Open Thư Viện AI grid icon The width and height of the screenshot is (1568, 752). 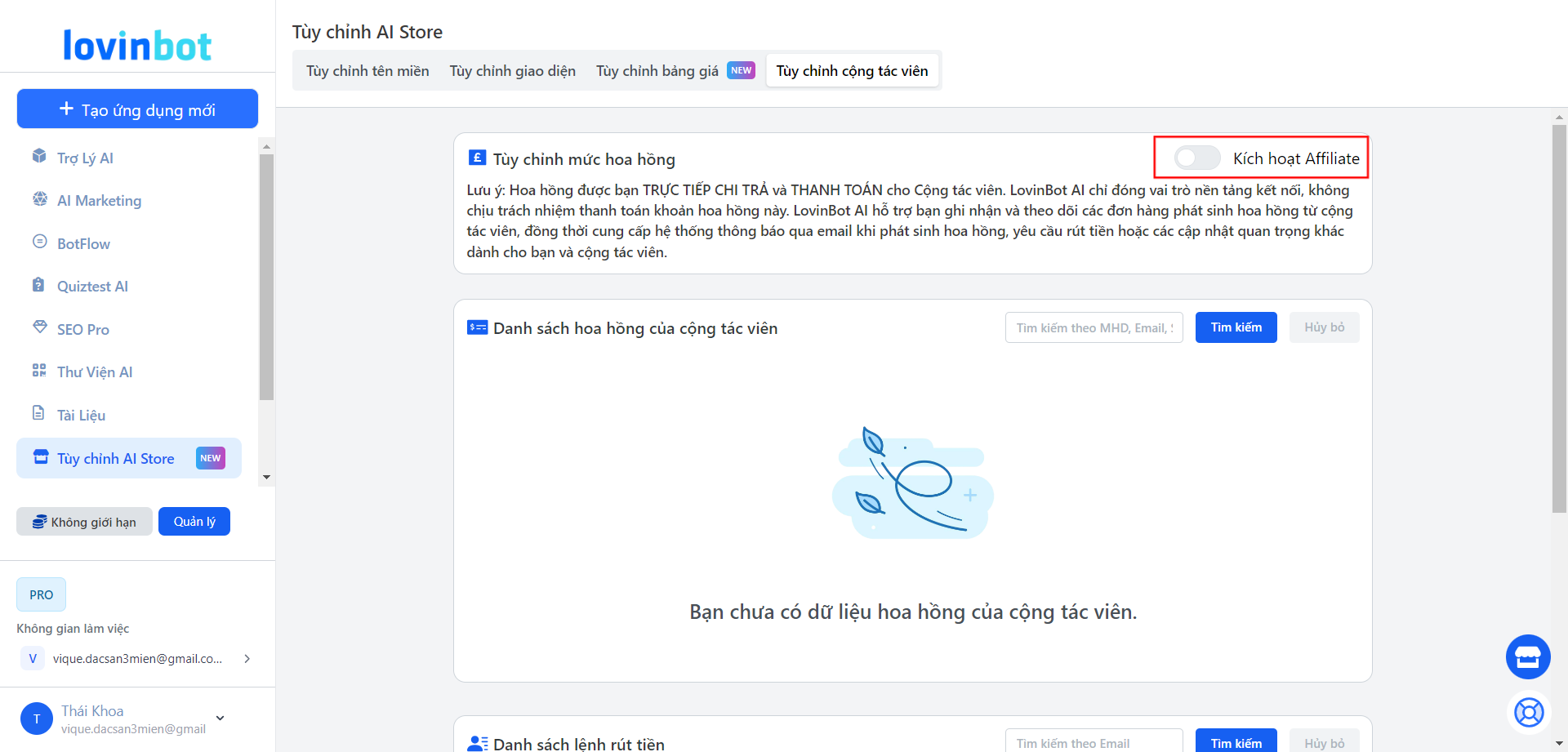point(39,371)
